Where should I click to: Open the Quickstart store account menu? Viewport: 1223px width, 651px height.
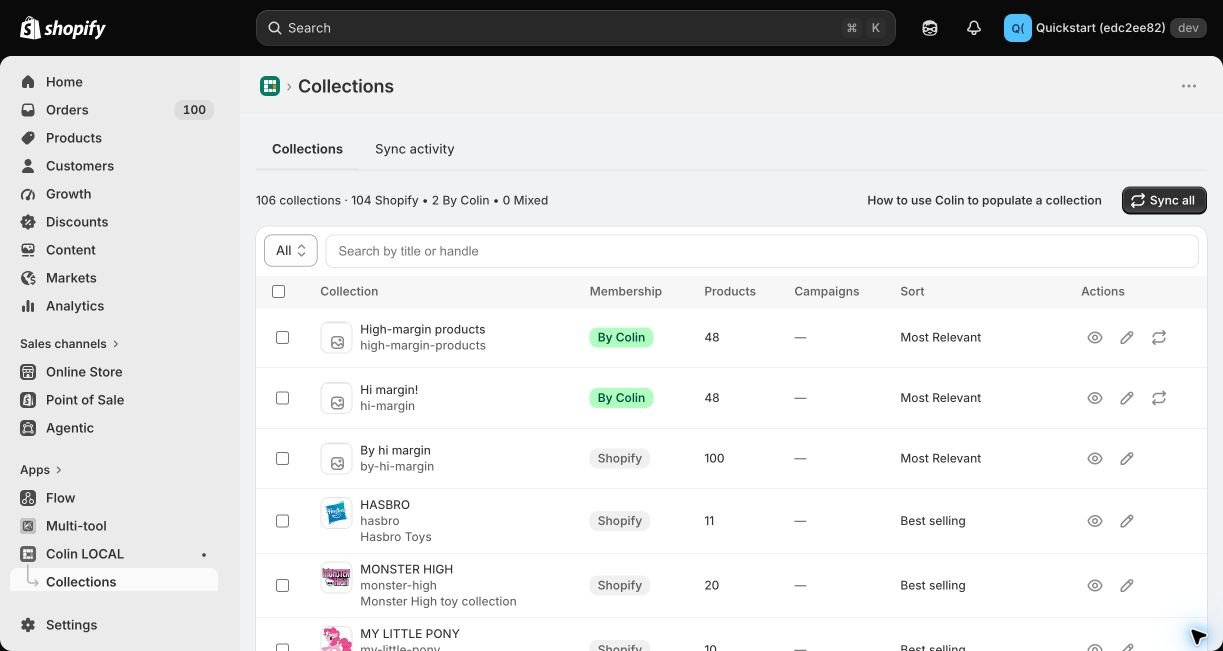(1104, 28)
